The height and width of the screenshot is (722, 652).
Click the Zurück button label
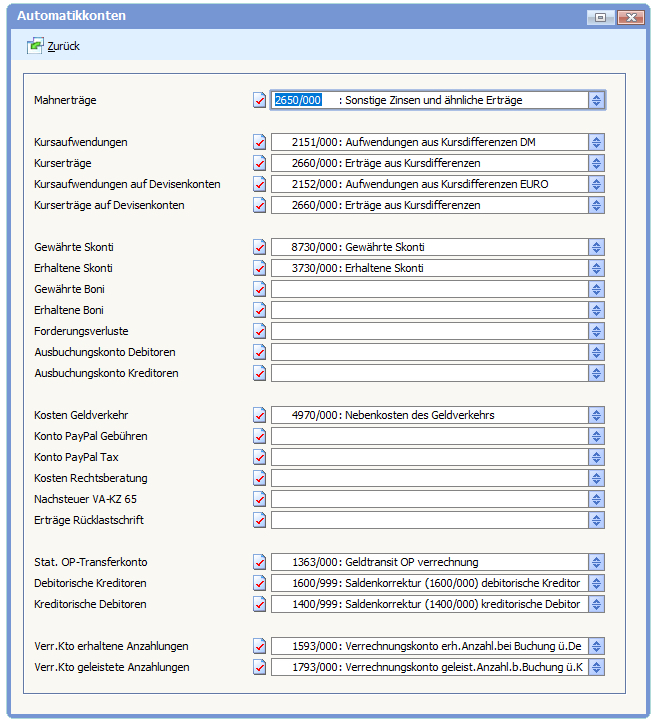pos(64,46)
